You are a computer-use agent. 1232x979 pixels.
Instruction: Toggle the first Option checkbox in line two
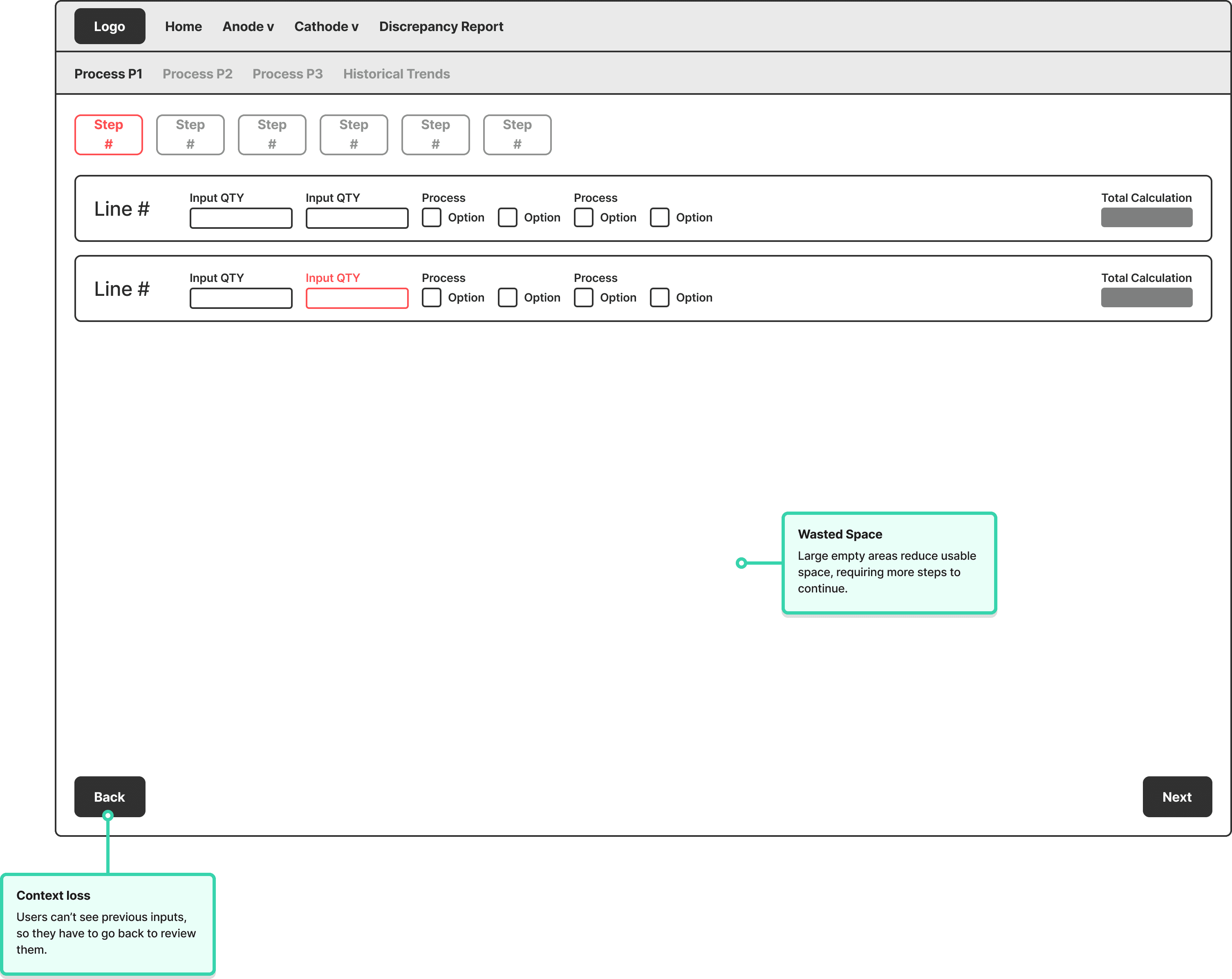pos(431,297)
